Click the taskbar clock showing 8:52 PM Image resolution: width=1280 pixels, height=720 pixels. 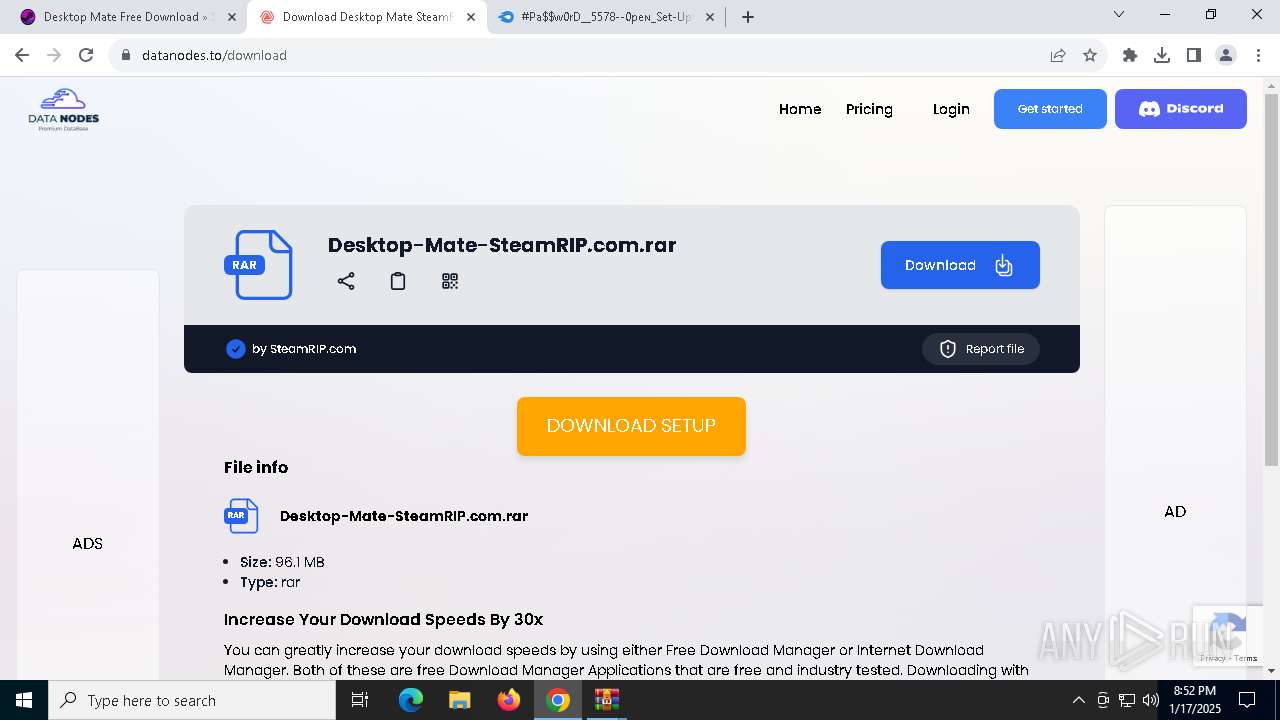tap(1195, 700)
